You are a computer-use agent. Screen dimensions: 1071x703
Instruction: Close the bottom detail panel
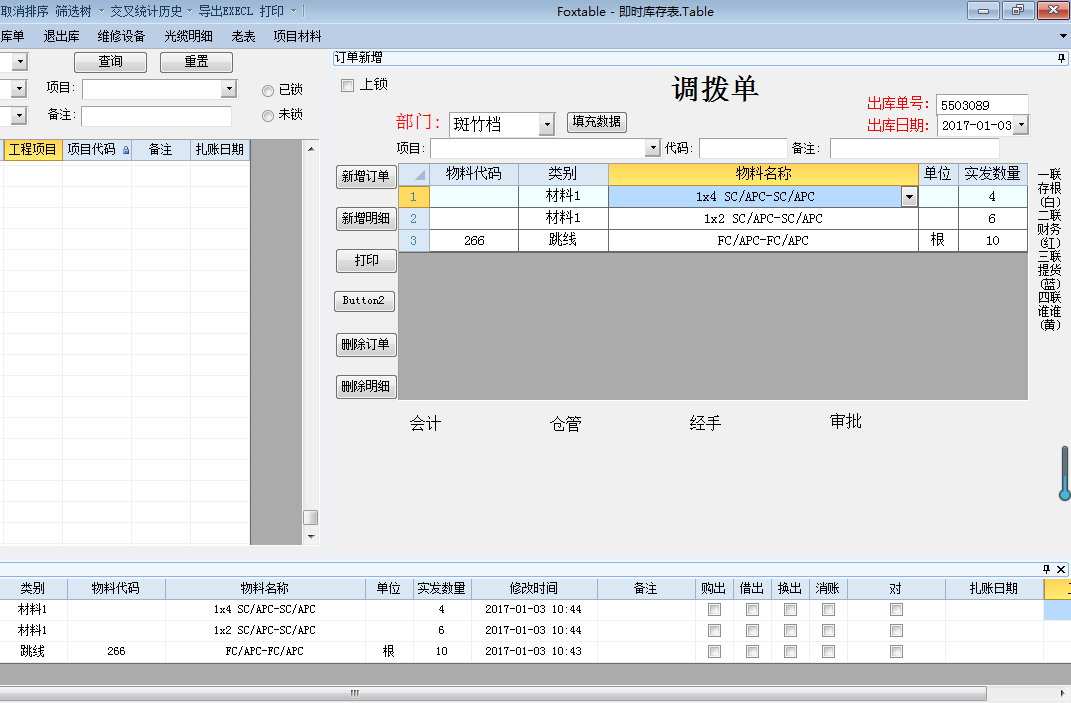(1062, 569)
